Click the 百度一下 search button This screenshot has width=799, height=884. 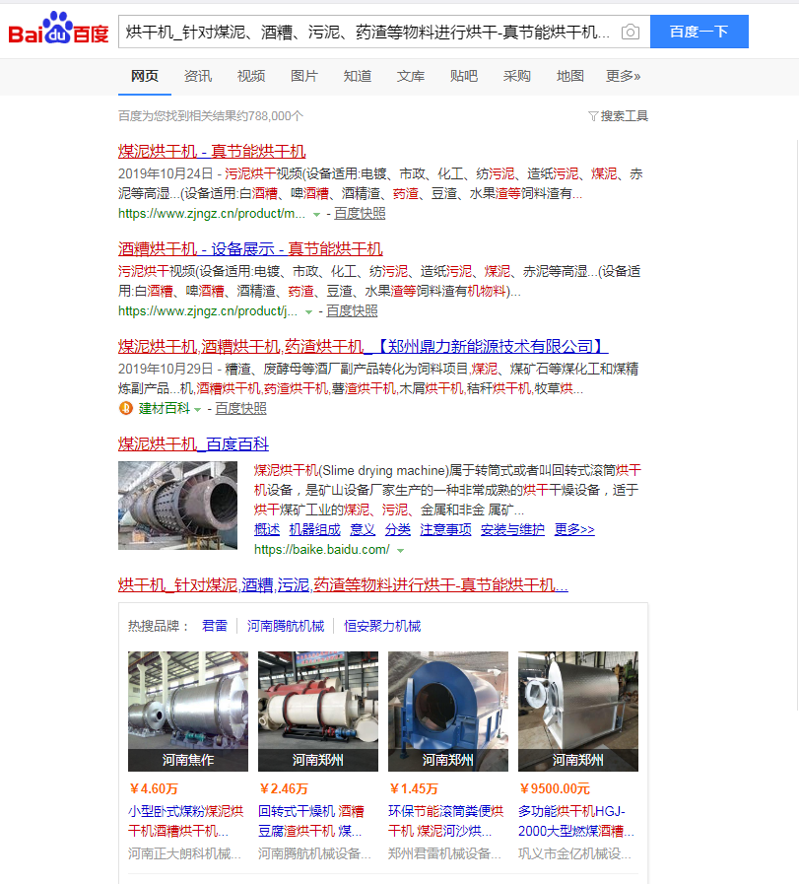699,32
